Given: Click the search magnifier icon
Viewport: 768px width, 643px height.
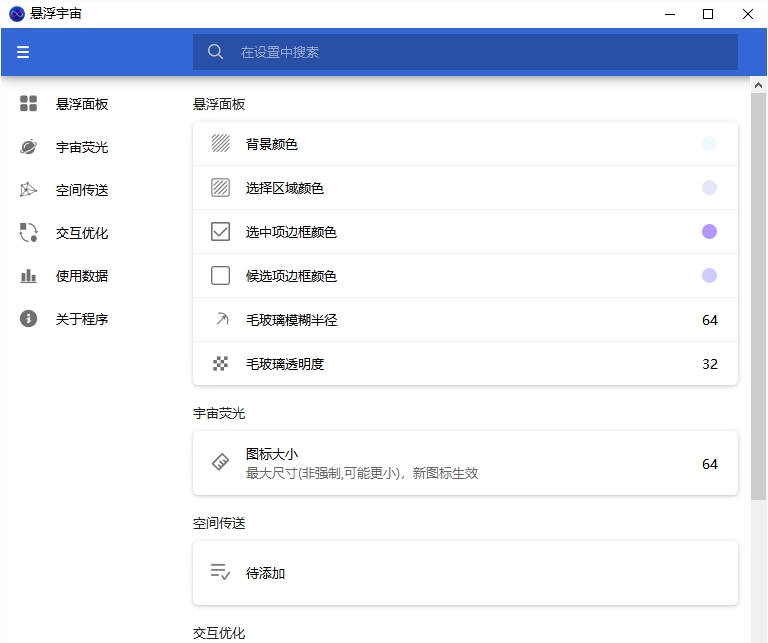Looking at the screenshot, I should pyautogui.click(x=215, y=52).
